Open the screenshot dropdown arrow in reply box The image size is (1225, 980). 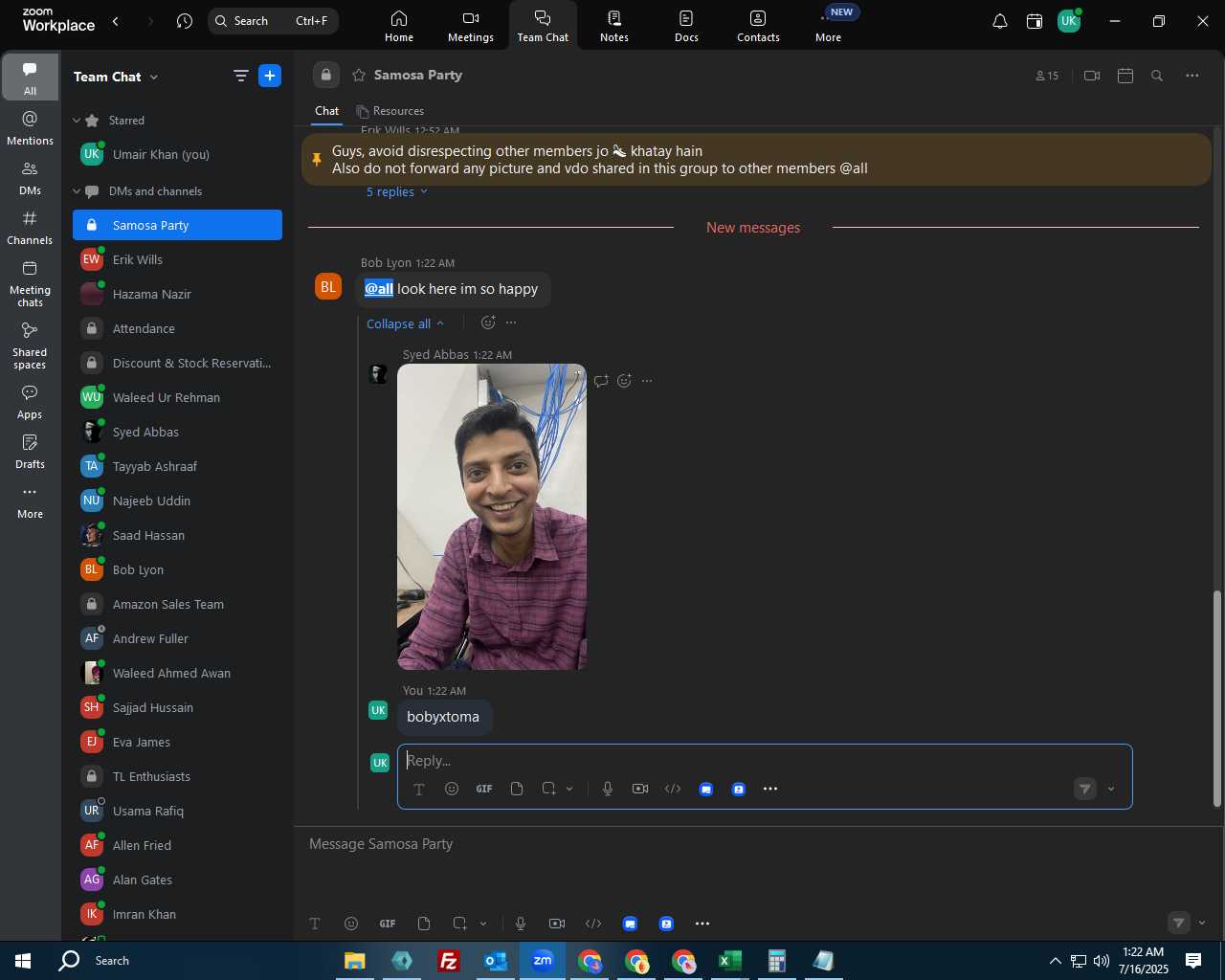pos(569,789)
